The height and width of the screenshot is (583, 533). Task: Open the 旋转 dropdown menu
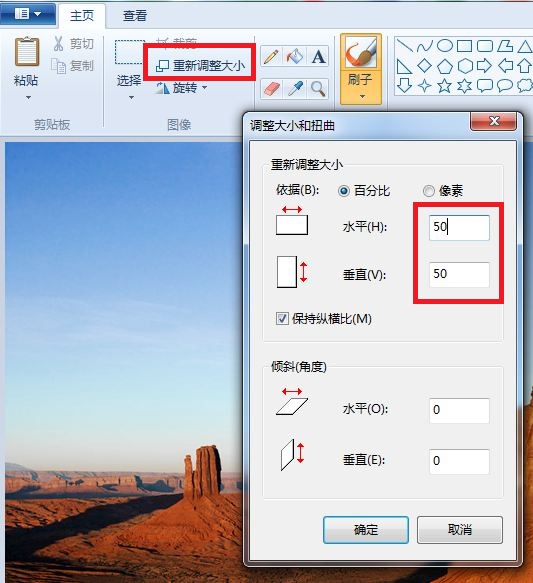[182, 88]
